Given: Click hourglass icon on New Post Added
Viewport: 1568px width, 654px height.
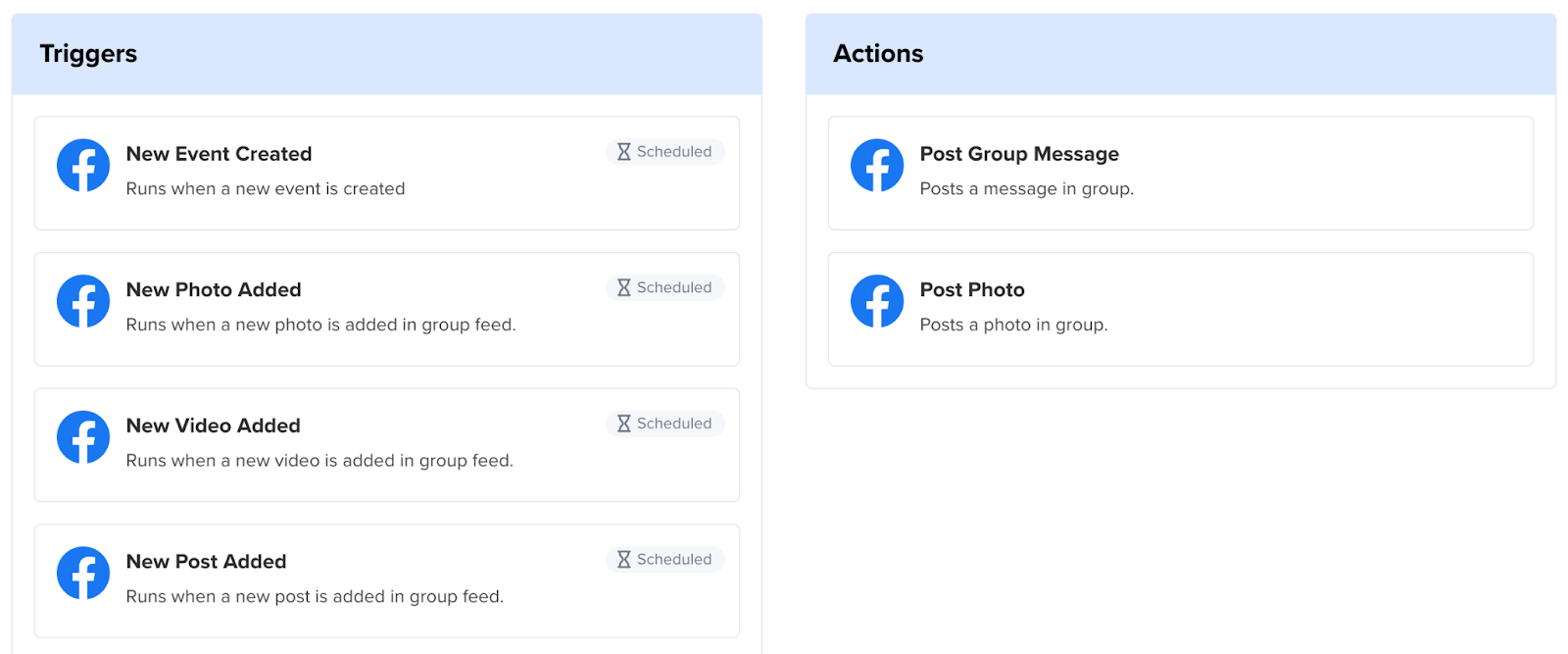Looking at the screenshot, I should (623, 559).
